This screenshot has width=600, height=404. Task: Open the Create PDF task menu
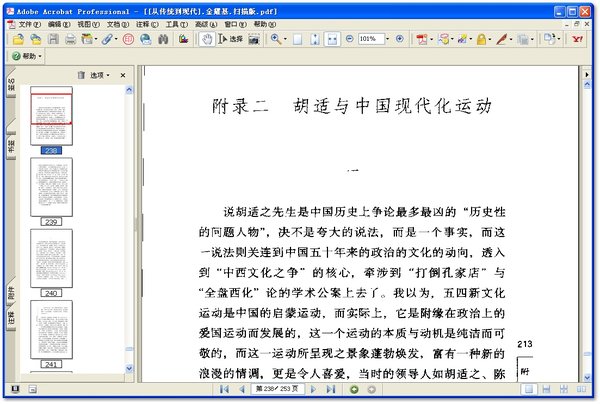[x=422, y=39]
